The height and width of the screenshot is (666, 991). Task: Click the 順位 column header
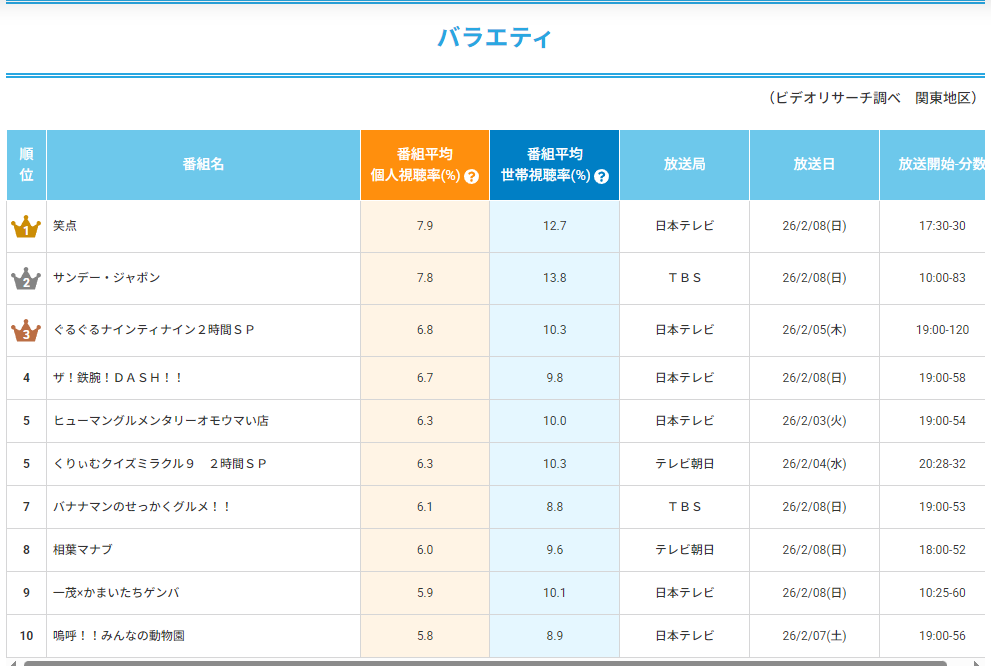(x=27, y=165)
